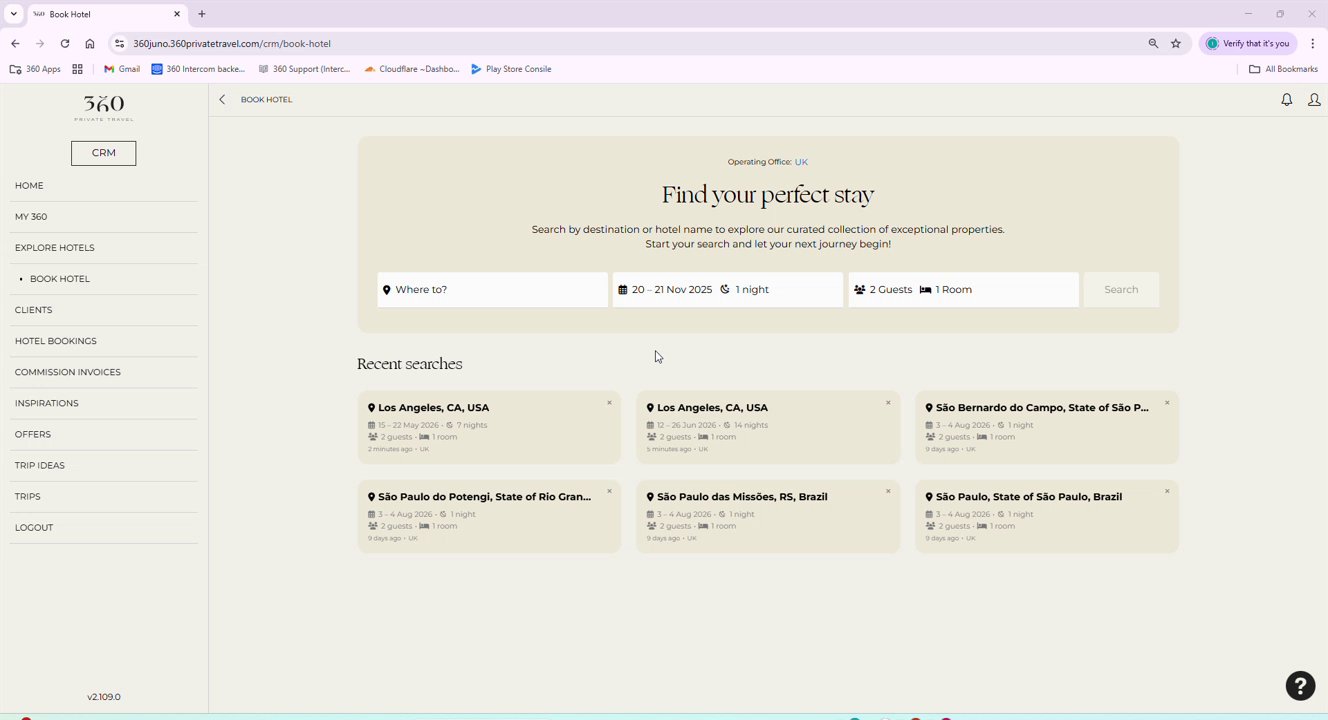Open the guests and rooms selector
1328x720 pixels.
click(x=963, y=290)
